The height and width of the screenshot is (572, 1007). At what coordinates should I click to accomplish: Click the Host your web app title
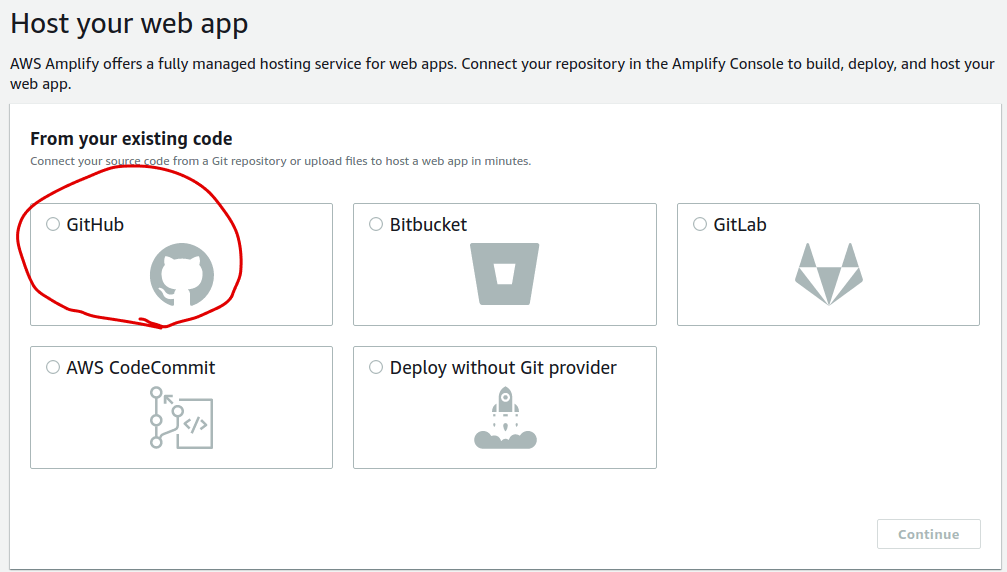click(129, 24)
